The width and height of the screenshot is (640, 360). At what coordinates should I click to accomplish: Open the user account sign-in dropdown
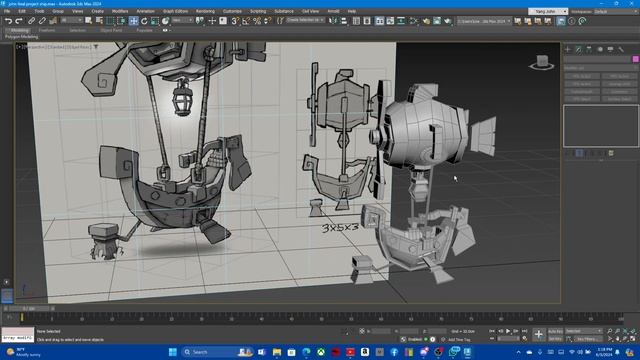(x=548, y=11)
